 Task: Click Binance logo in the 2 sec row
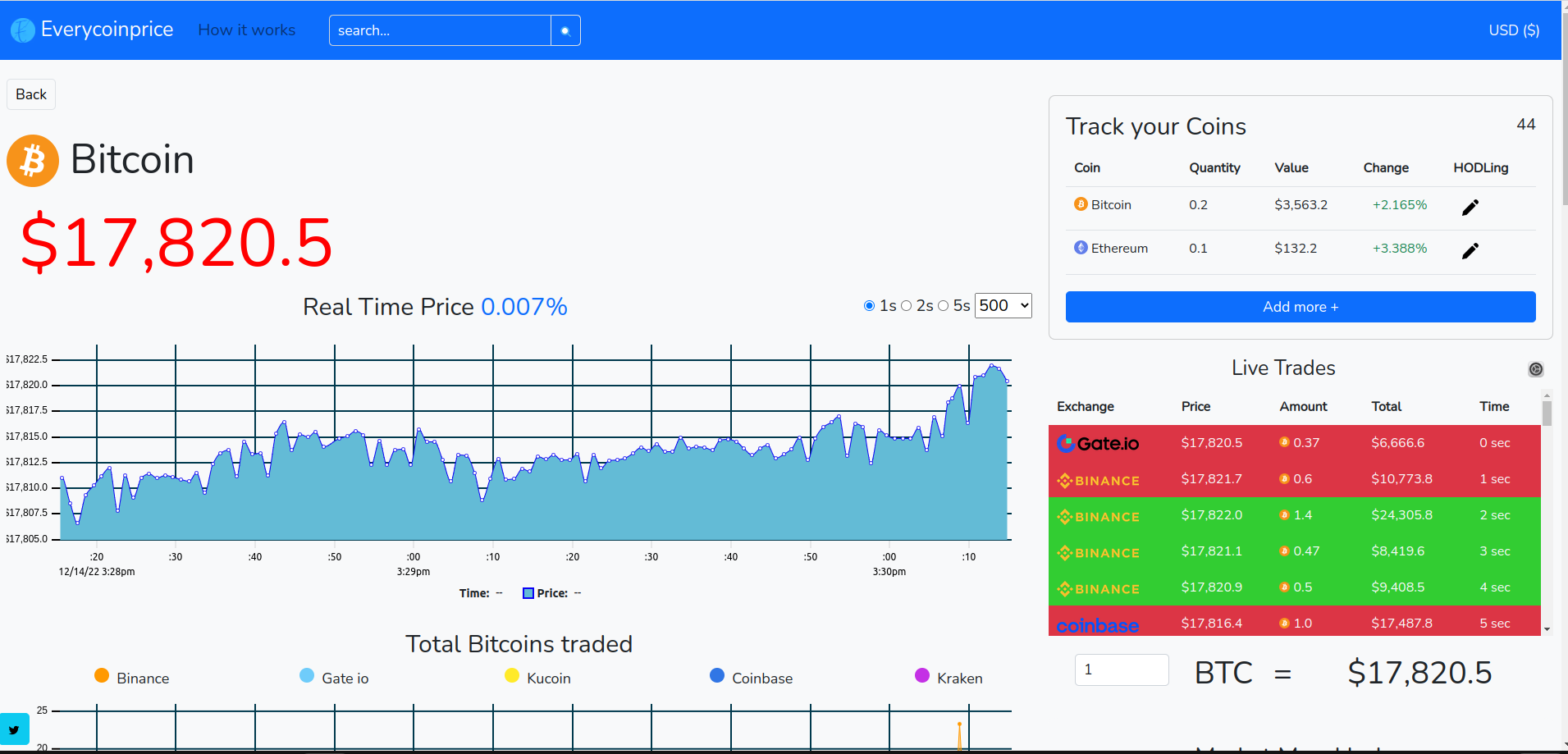[1098, 517]
